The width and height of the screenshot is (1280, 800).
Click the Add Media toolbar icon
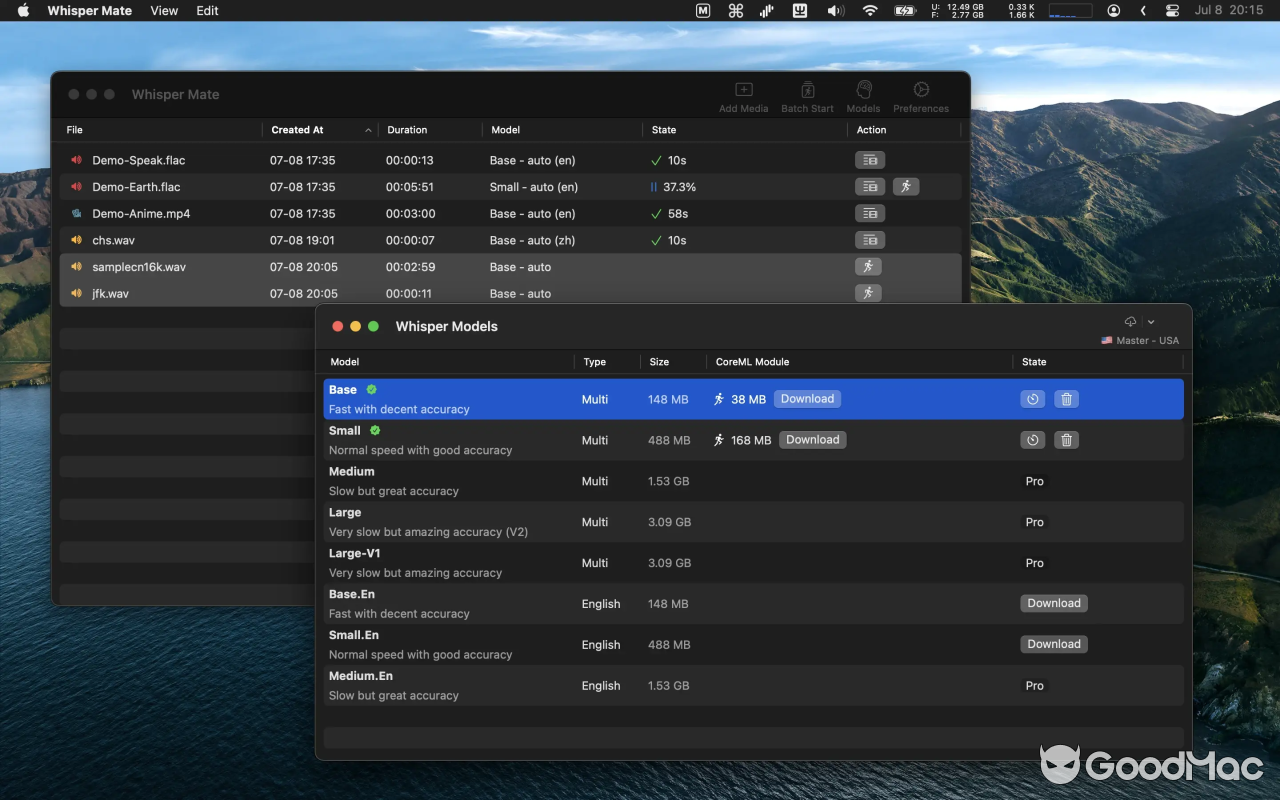click(x=743, y=95)
